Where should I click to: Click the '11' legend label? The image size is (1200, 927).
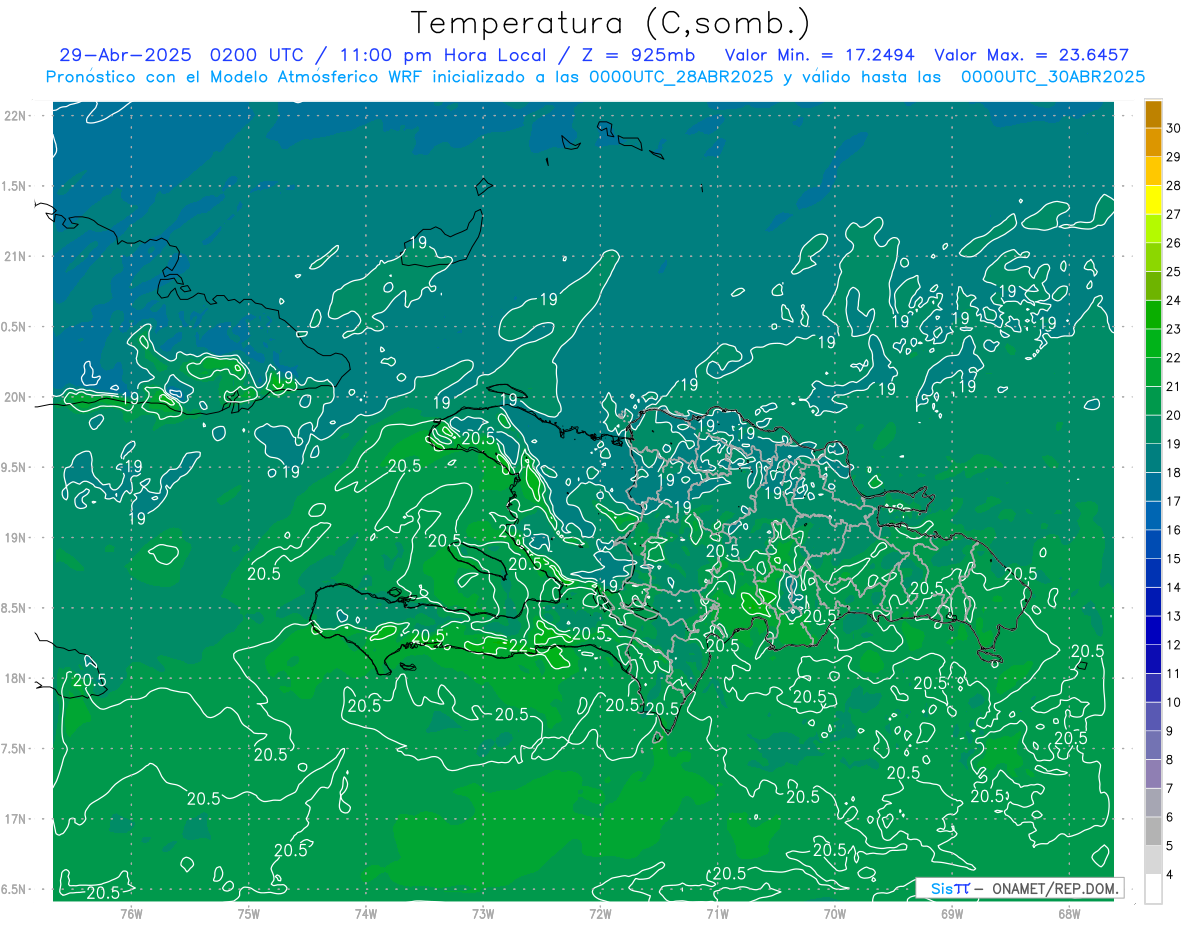coord(1175,674)
